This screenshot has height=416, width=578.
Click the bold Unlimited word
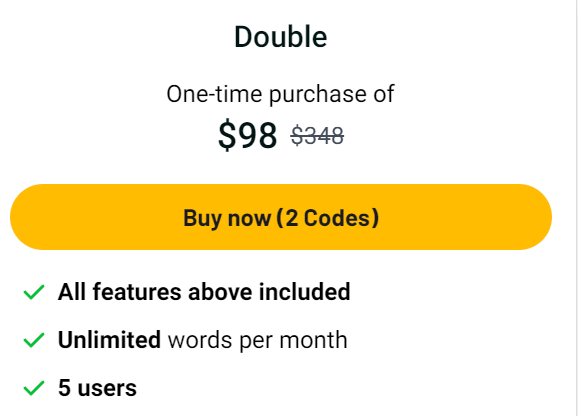(109, 339)
